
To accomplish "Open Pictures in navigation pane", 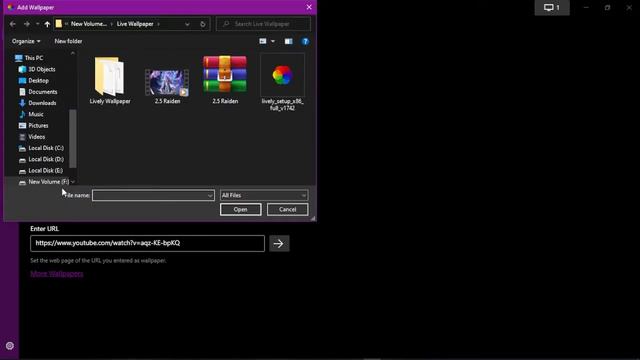I will pyautogui.click(x=38, y=126).
